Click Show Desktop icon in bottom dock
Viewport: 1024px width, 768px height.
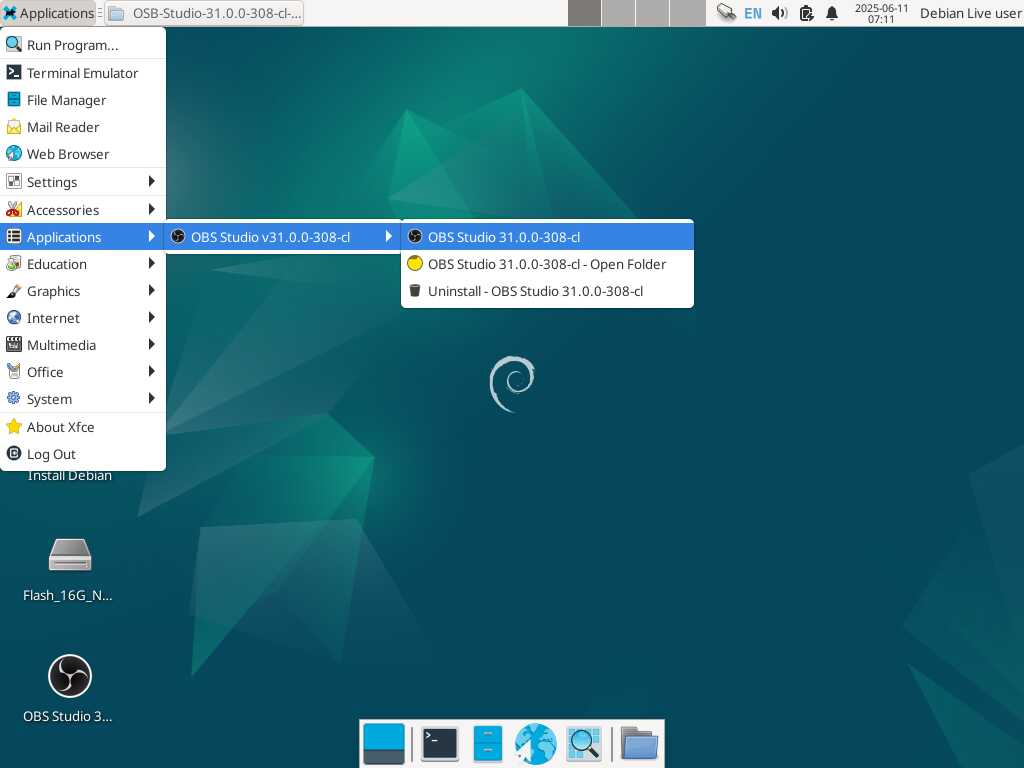pyautogui.click(x=384, y=744)
